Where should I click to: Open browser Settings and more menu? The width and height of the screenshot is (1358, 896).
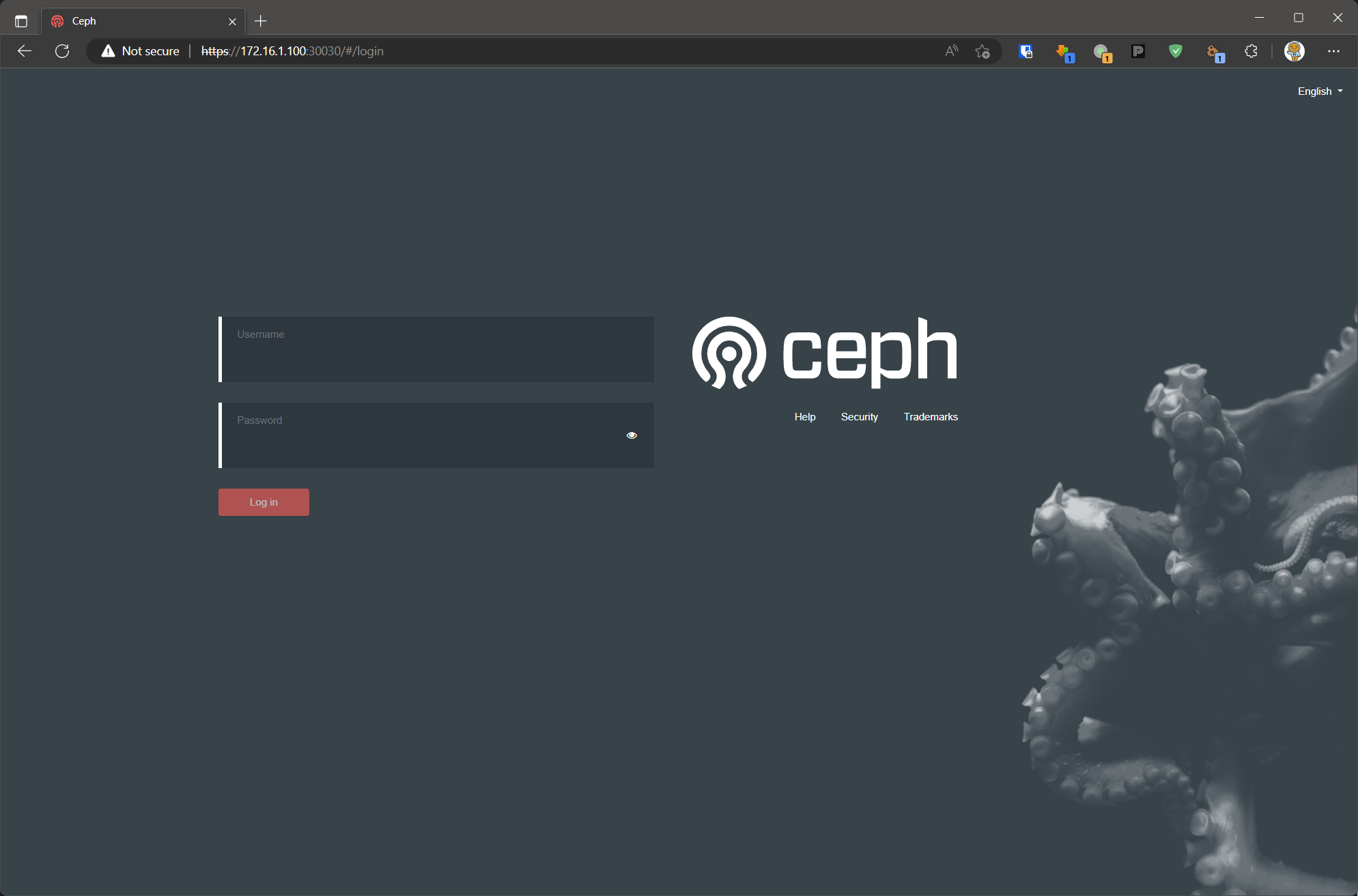[x=1333, y=51]
